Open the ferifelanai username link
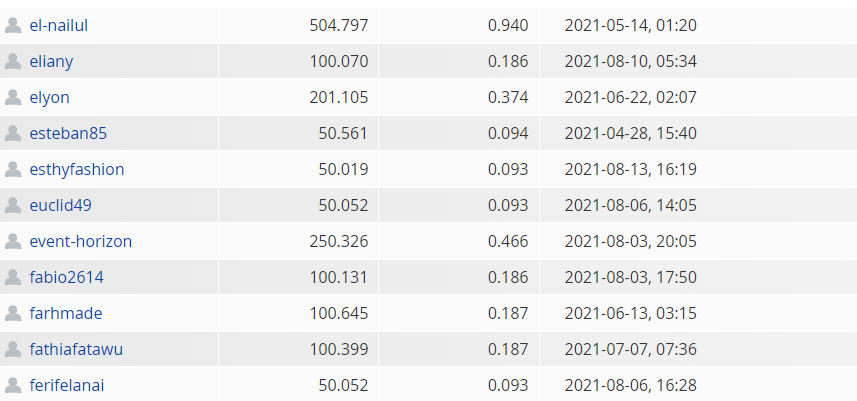This screenshot has width=857, height=401. tap(67, 386)
